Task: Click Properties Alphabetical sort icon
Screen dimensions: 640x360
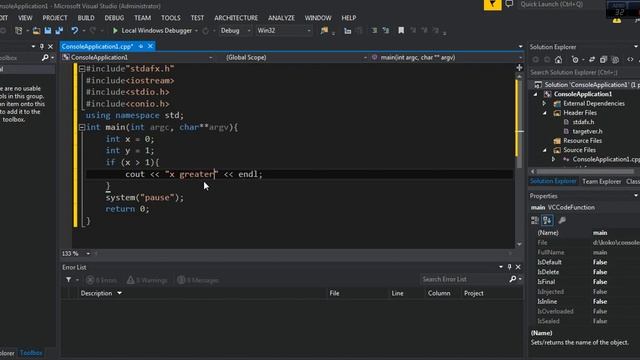Action: 547,220
